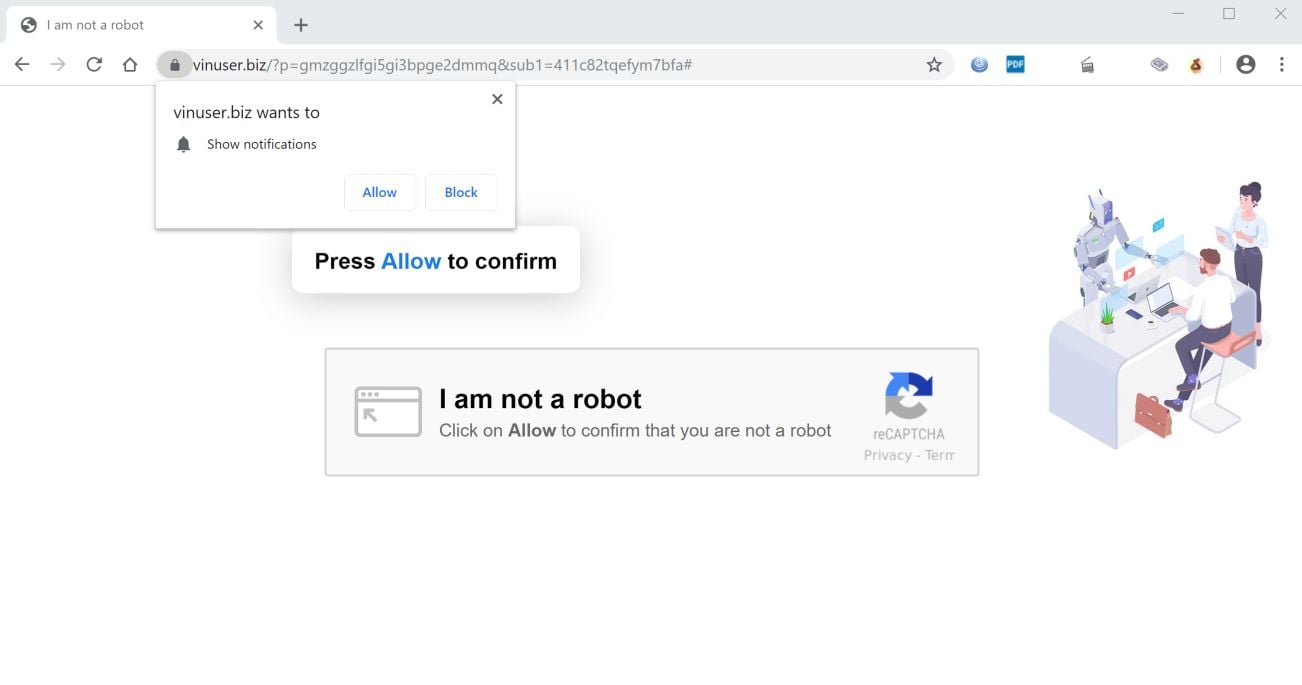Image resolution: width=1302 pixels, height=685 pixels.
Task: Close the "I am not a robot" tab
Action: click(258, 25)
